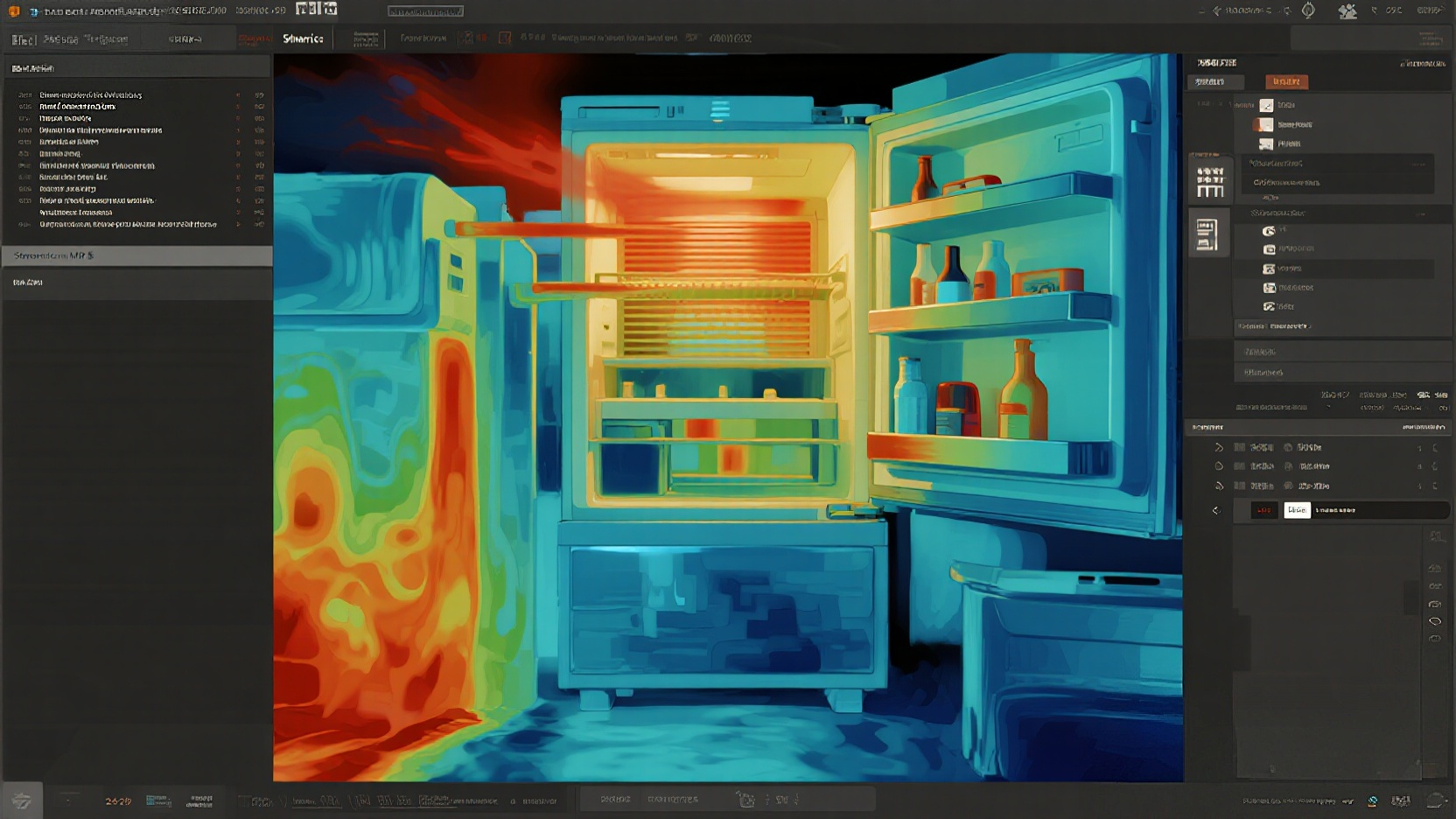Image resolution: width=1456 pixels, height=819 pixels.
Task: Click the camera icon in the right vertical tool strip
Action: [x=1435, y=604]
